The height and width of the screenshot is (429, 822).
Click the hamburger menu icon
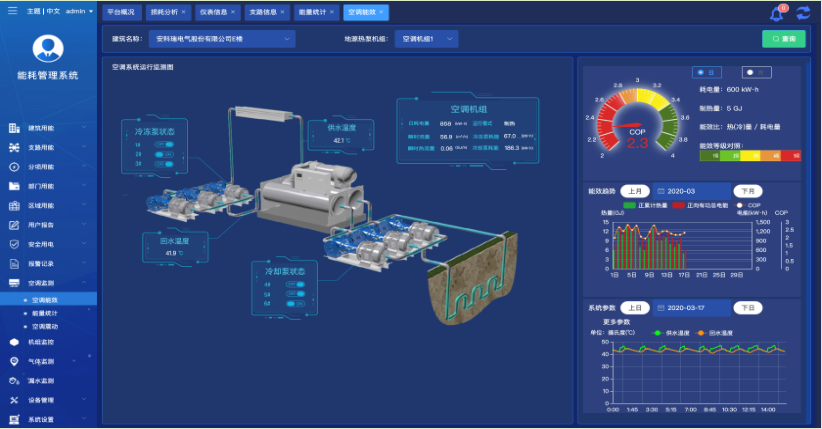pos(10,11)
